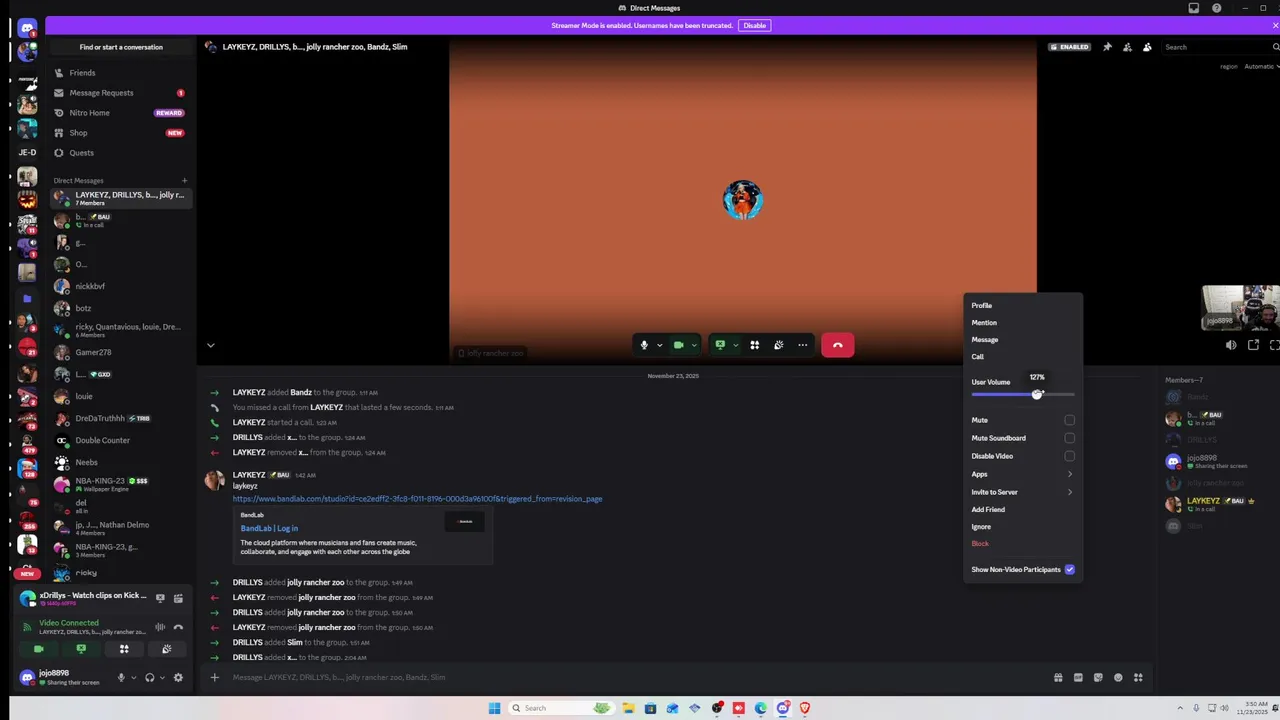Click the red disconnect call button
Viewport: 1280px width, 720px height.
[x=838, y=345]
